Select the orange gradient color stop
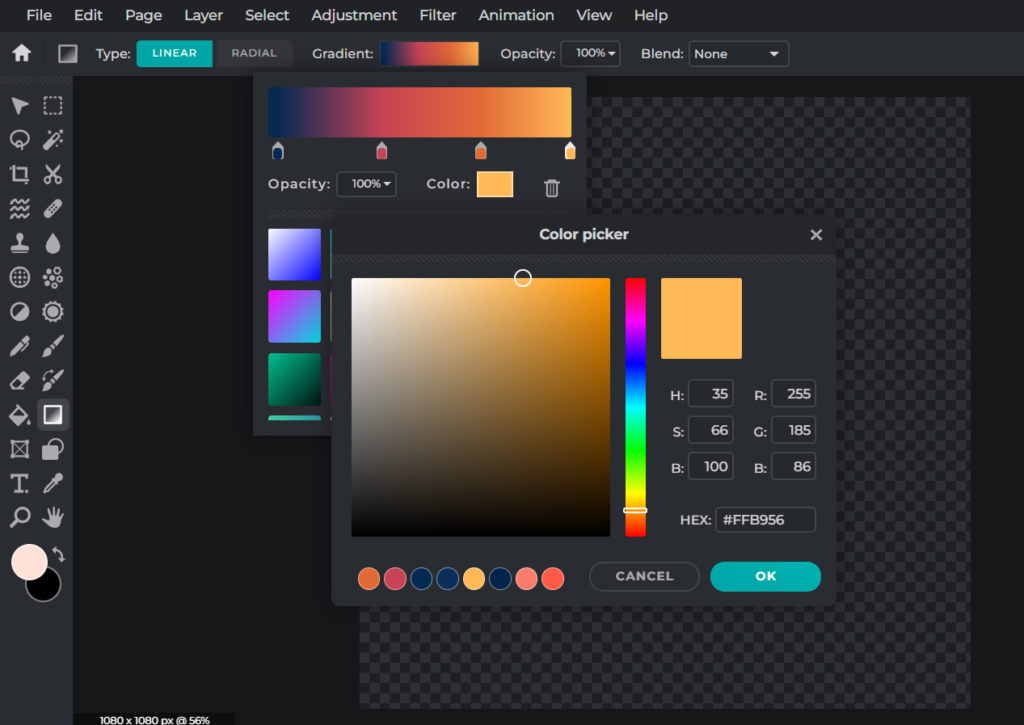Screen dimensions: 1024x725 pos(481,149)
